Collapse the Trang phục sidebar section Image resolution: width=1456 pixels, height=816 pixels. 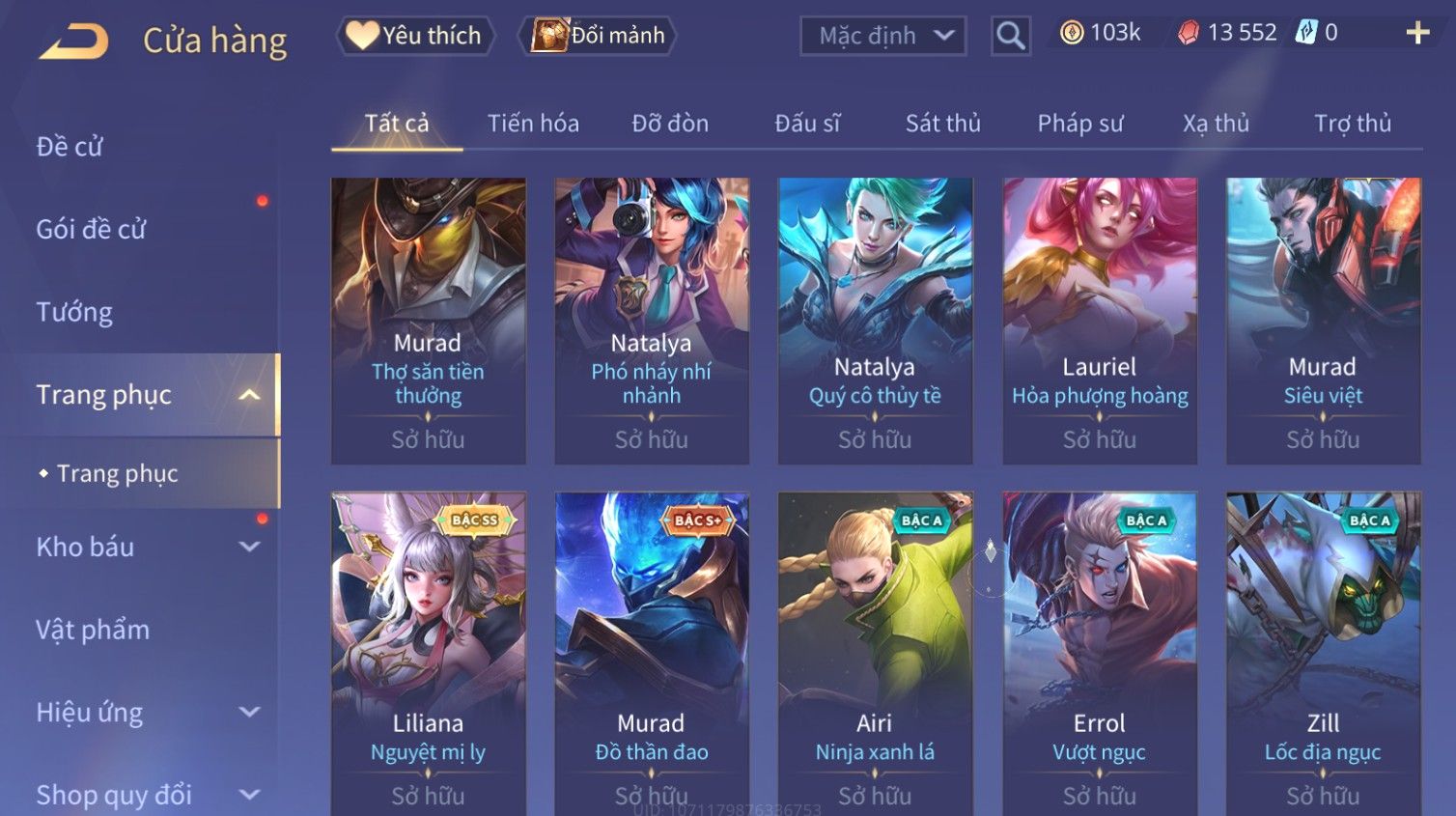pos(249,395)
